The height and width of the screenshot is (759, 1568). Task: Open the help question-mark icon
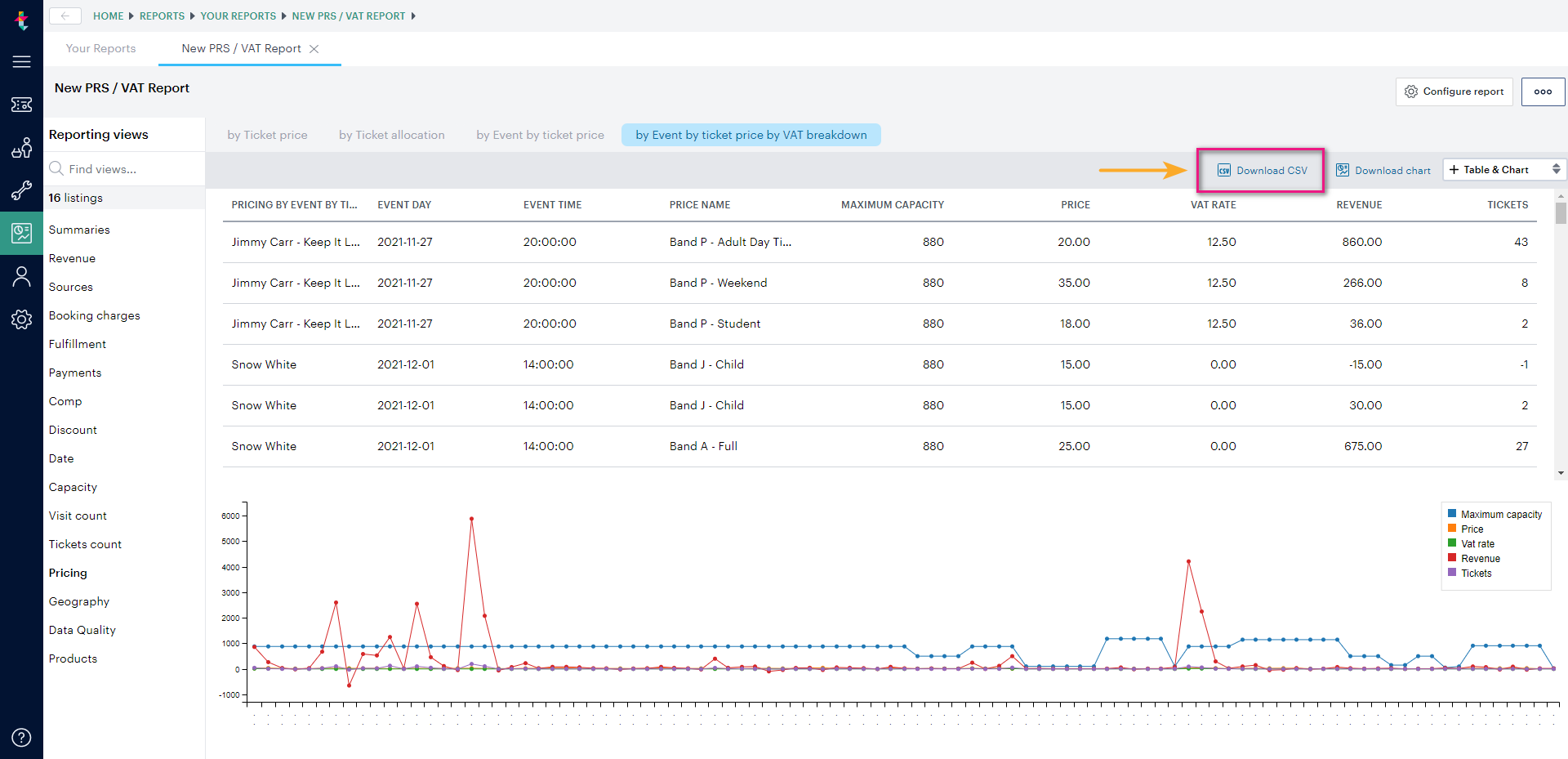(x=21, y=737)
